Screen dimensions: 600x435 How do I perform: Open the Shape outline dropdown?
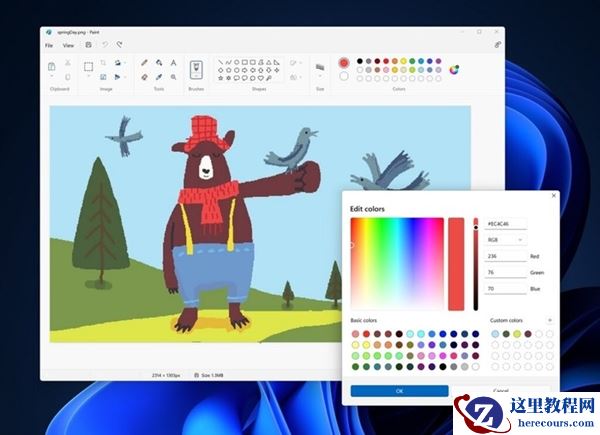tap(300, 63)
